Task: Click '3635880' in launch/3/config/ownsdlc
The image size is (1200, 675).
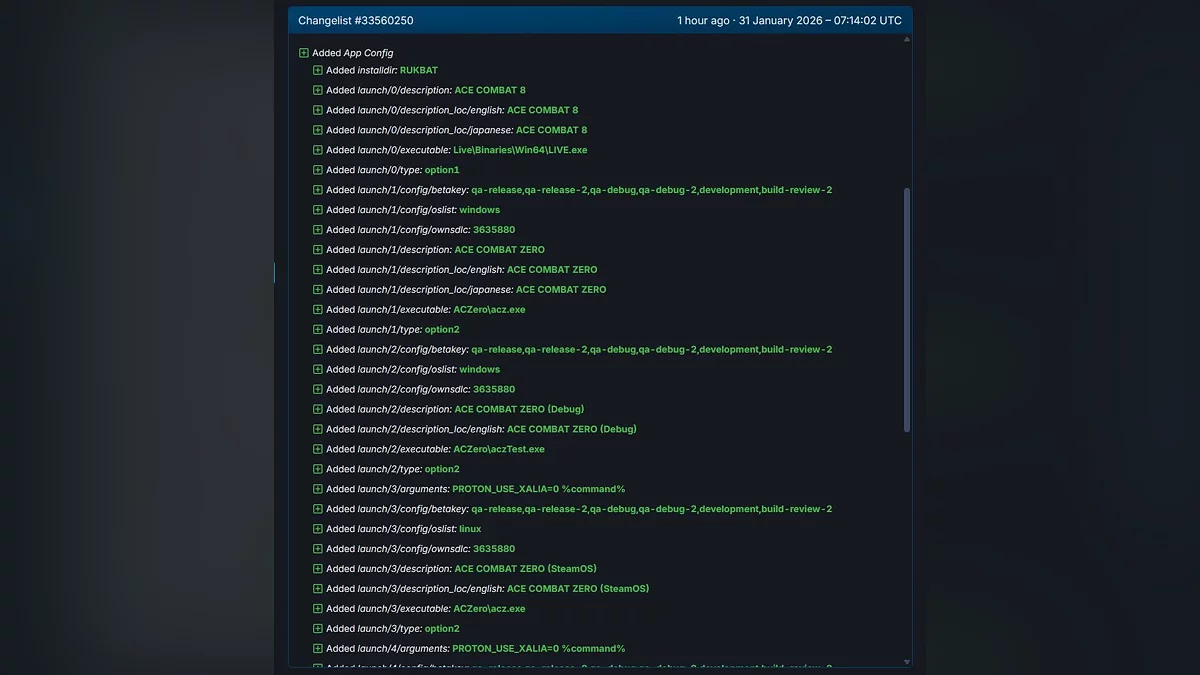Action: coord(494,549)
